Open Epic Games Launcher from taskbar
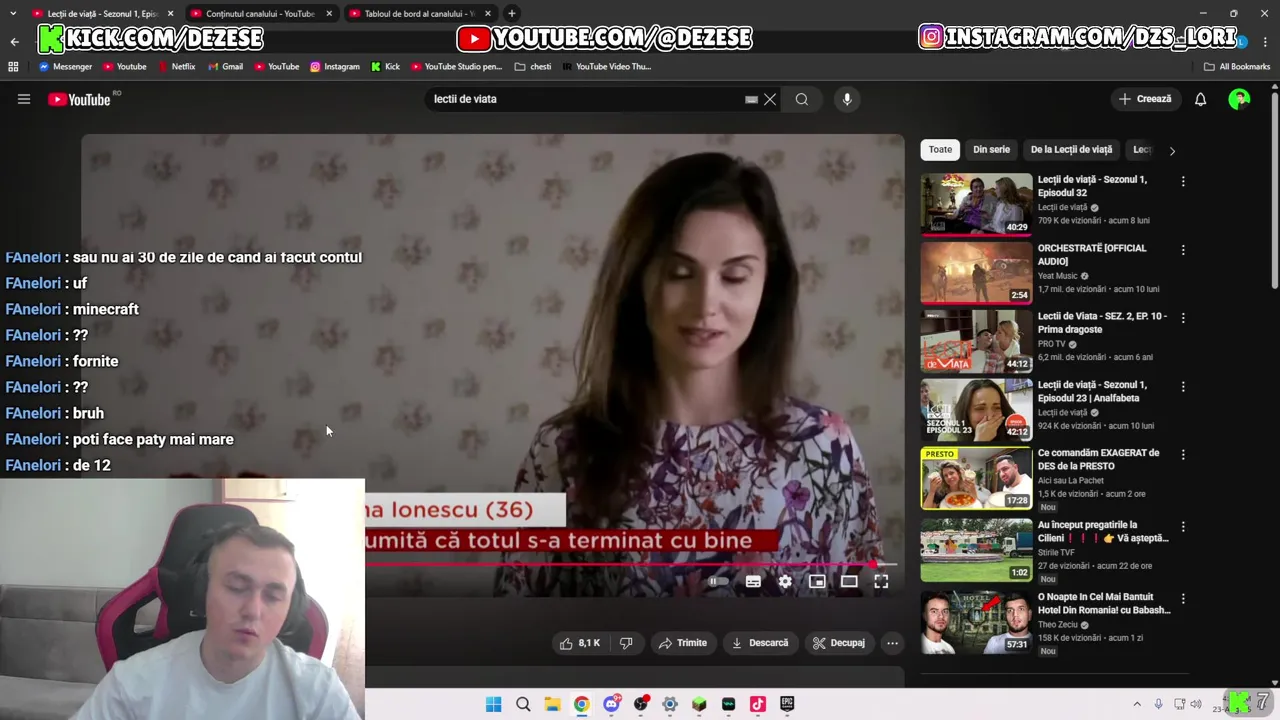Screen dimensions: 1280x720 pyautogui.click(x=787, y=704)
